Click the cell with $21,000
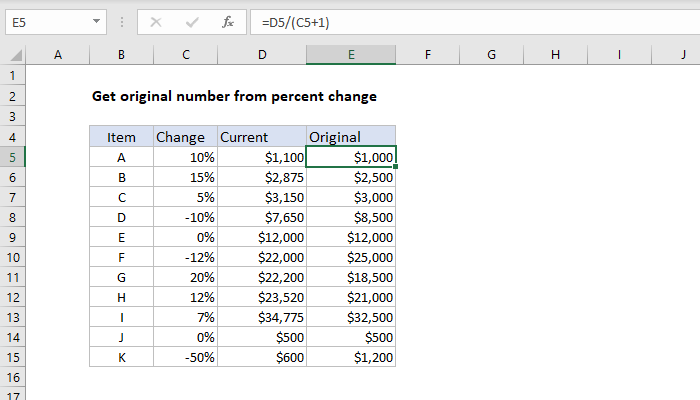This screenshot has width=700, height=400. (x=351, y=297)
